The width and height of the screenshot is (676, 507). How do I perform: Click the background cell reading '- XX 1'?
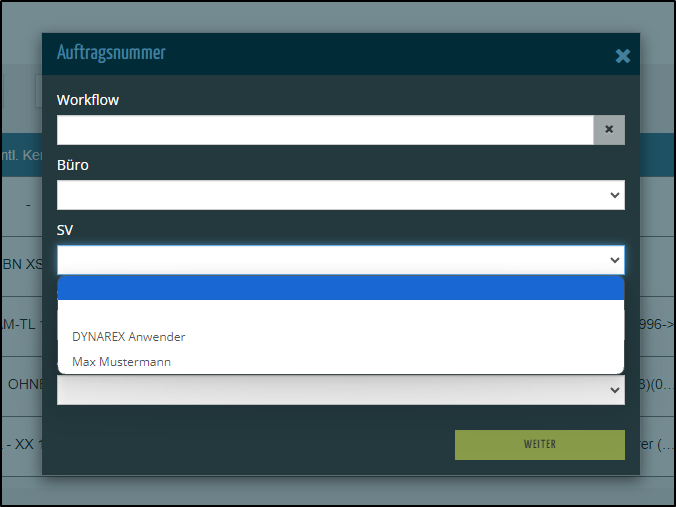(20, 444)
